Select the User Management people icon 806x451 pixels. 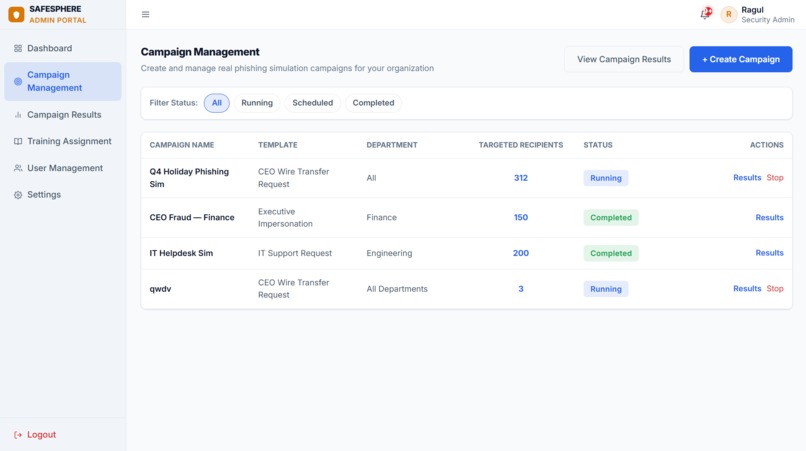(x=18, y=168)
